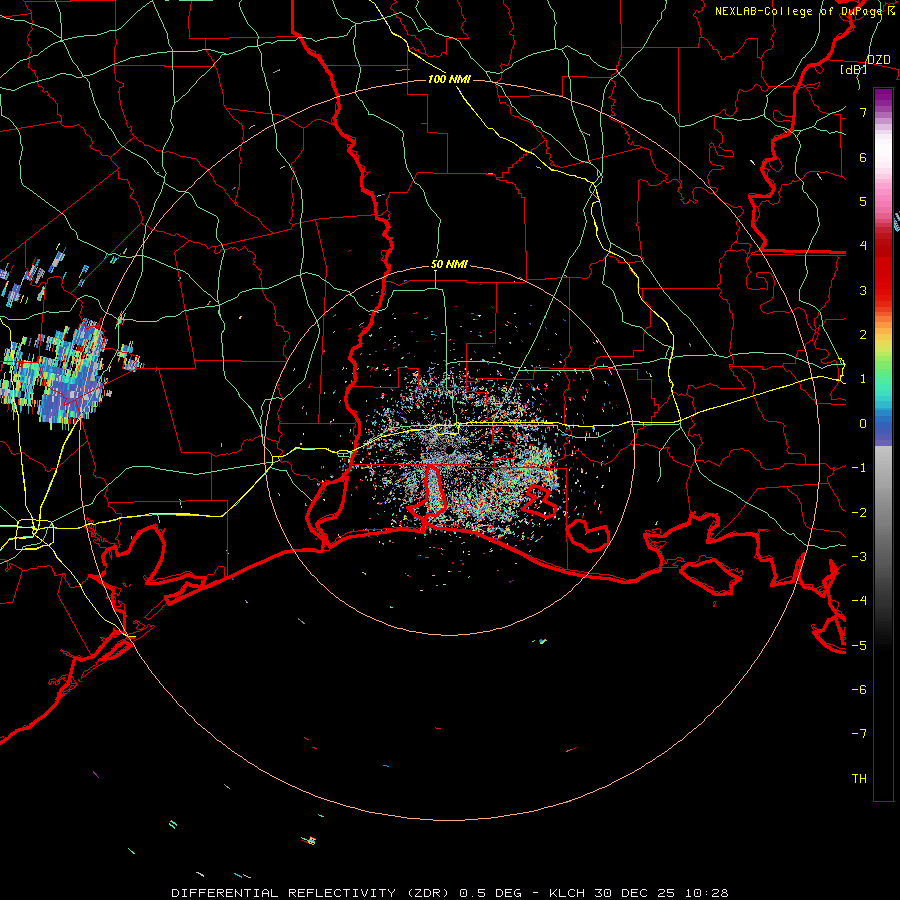Click the purple top of ZDR color bar

(883, 98)
